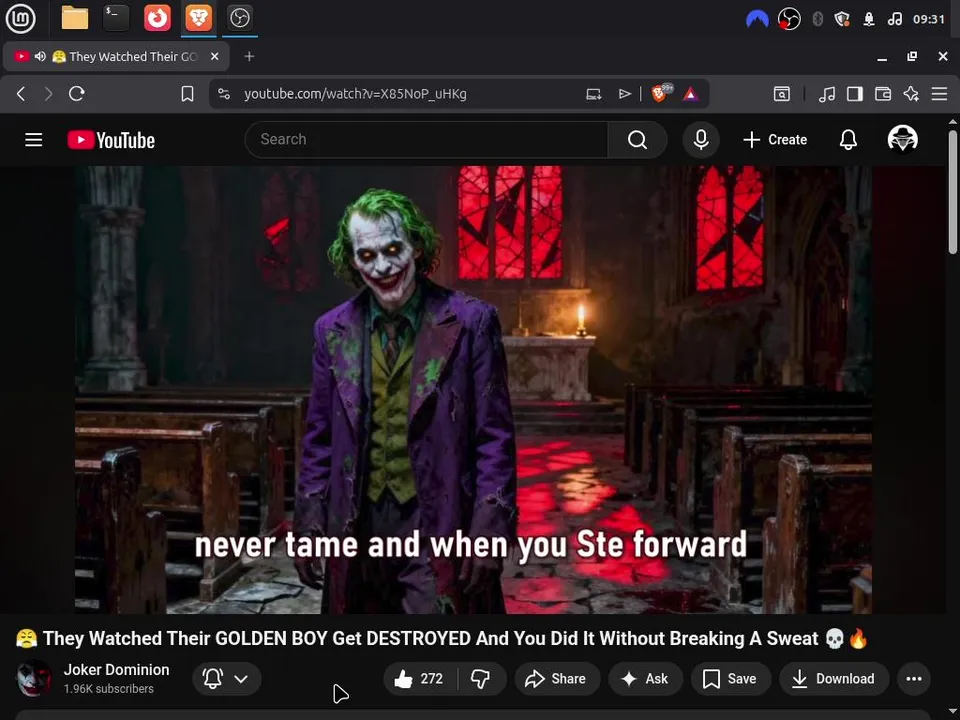
Task: Open the Linux Mint start menu
Action: click(21, 18)
